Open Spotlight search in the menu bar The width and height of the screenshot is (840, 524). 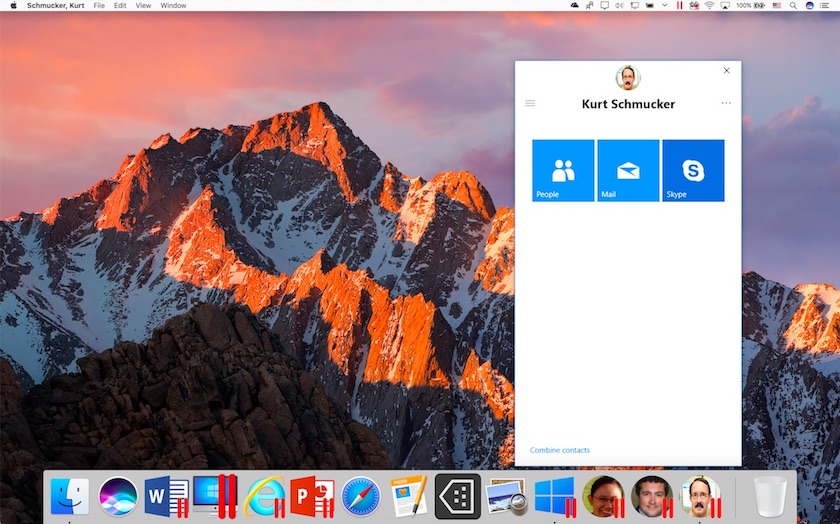[793, 5]
